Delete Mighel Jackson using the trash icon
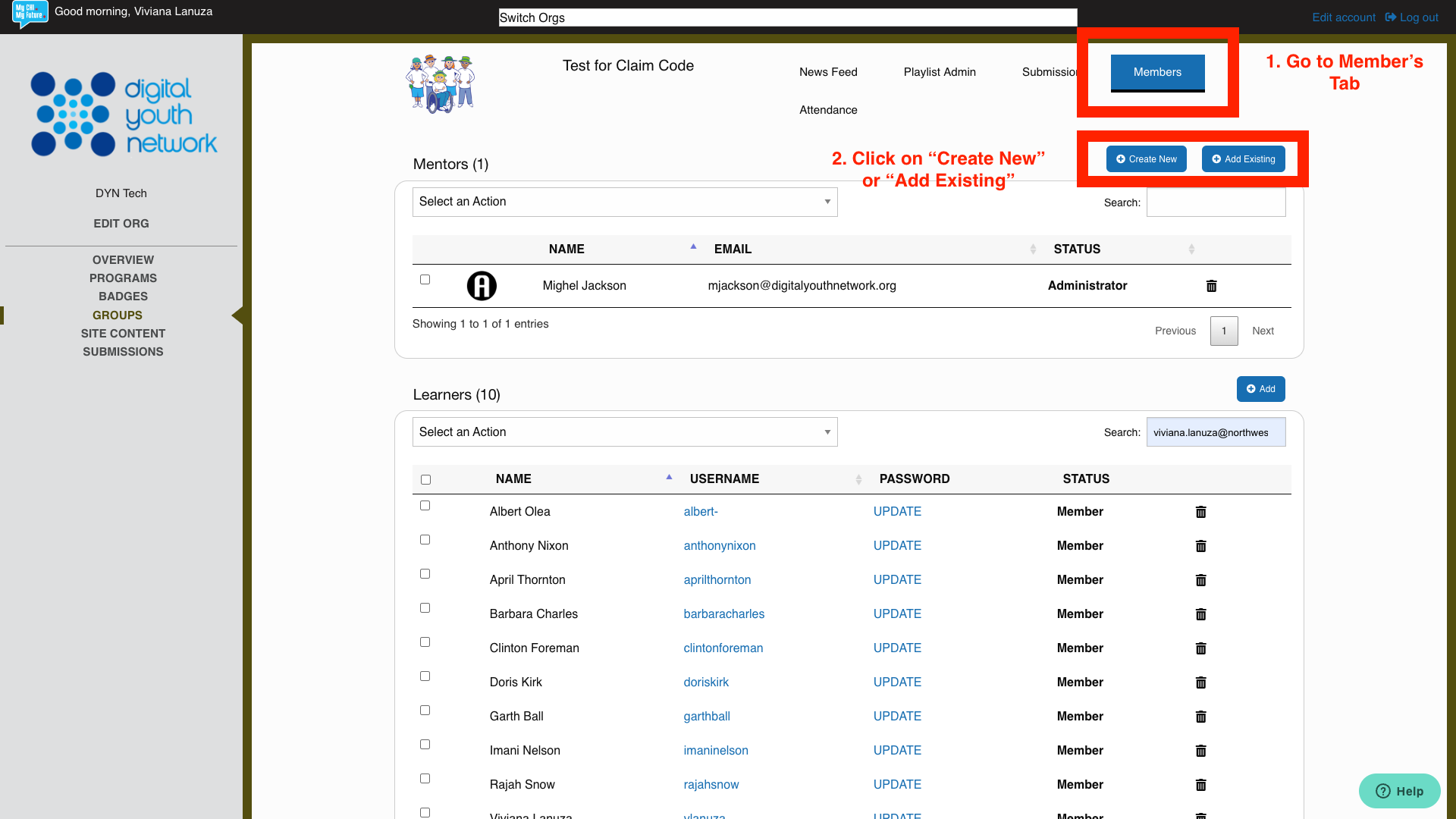The width and height of the screenshot is (1456, 819). click(1211, 286)
